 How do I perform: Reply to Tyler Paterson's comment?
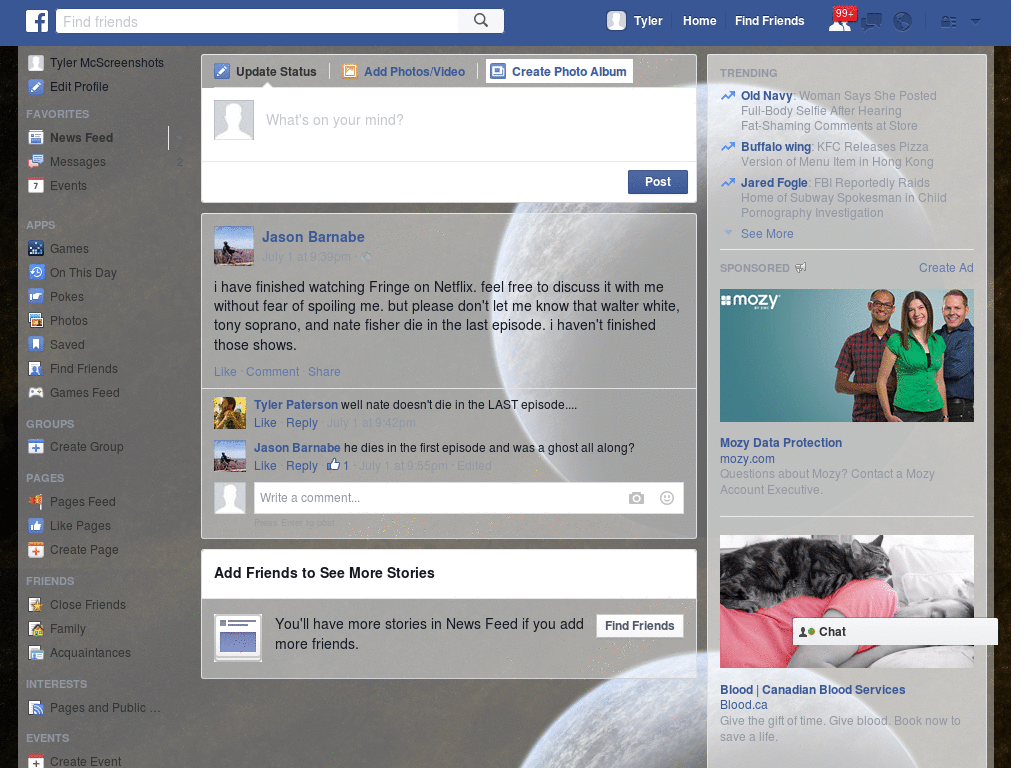(302, 423)
